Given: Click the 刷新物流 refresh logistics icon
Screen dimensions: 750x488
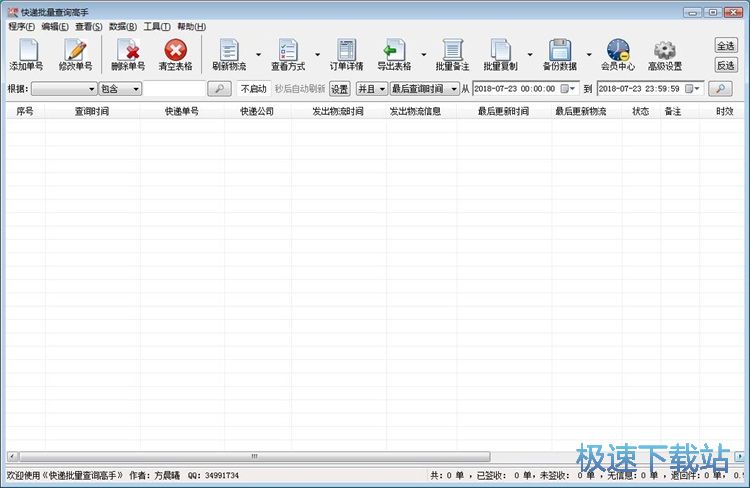Looking at the screenshot, I should coord(229,50).
